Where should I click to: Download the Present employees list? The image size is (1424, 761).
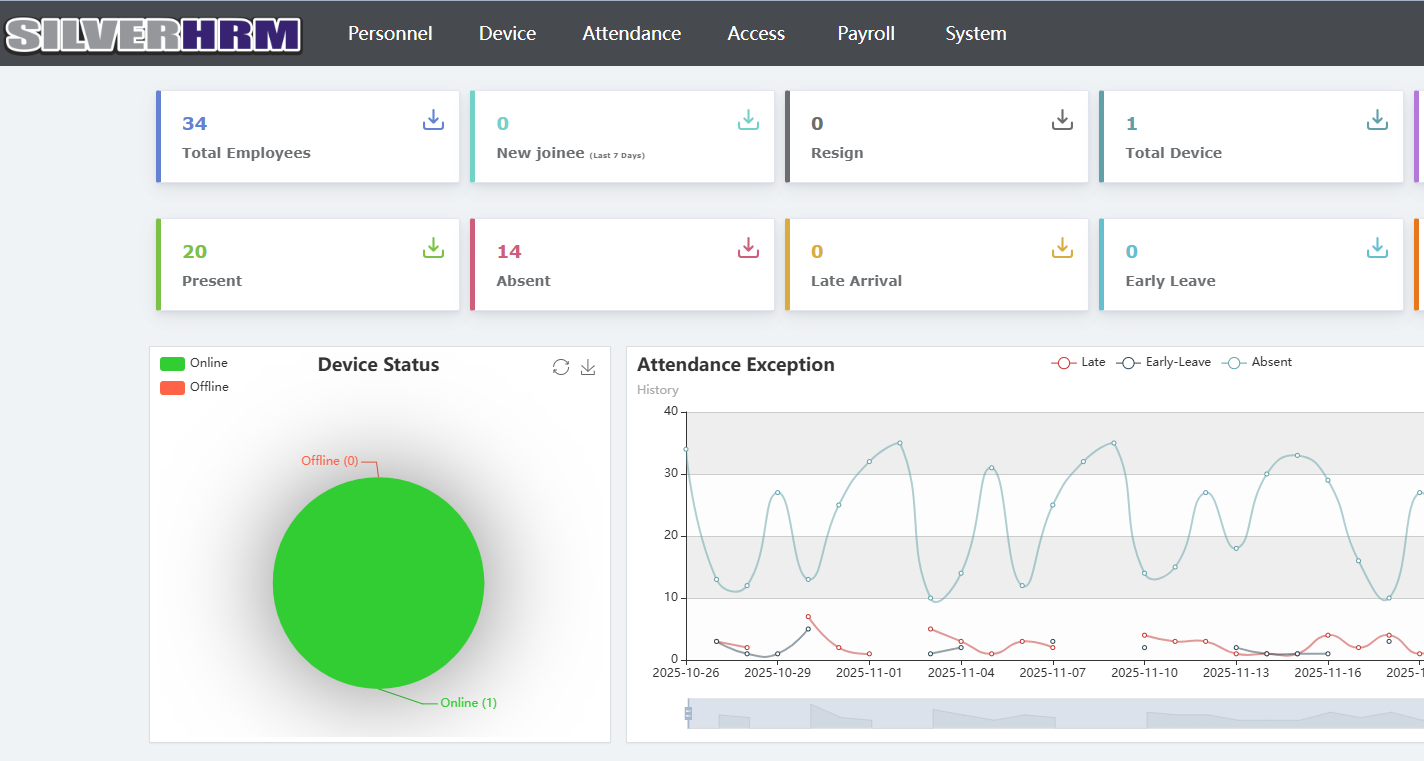433,248
